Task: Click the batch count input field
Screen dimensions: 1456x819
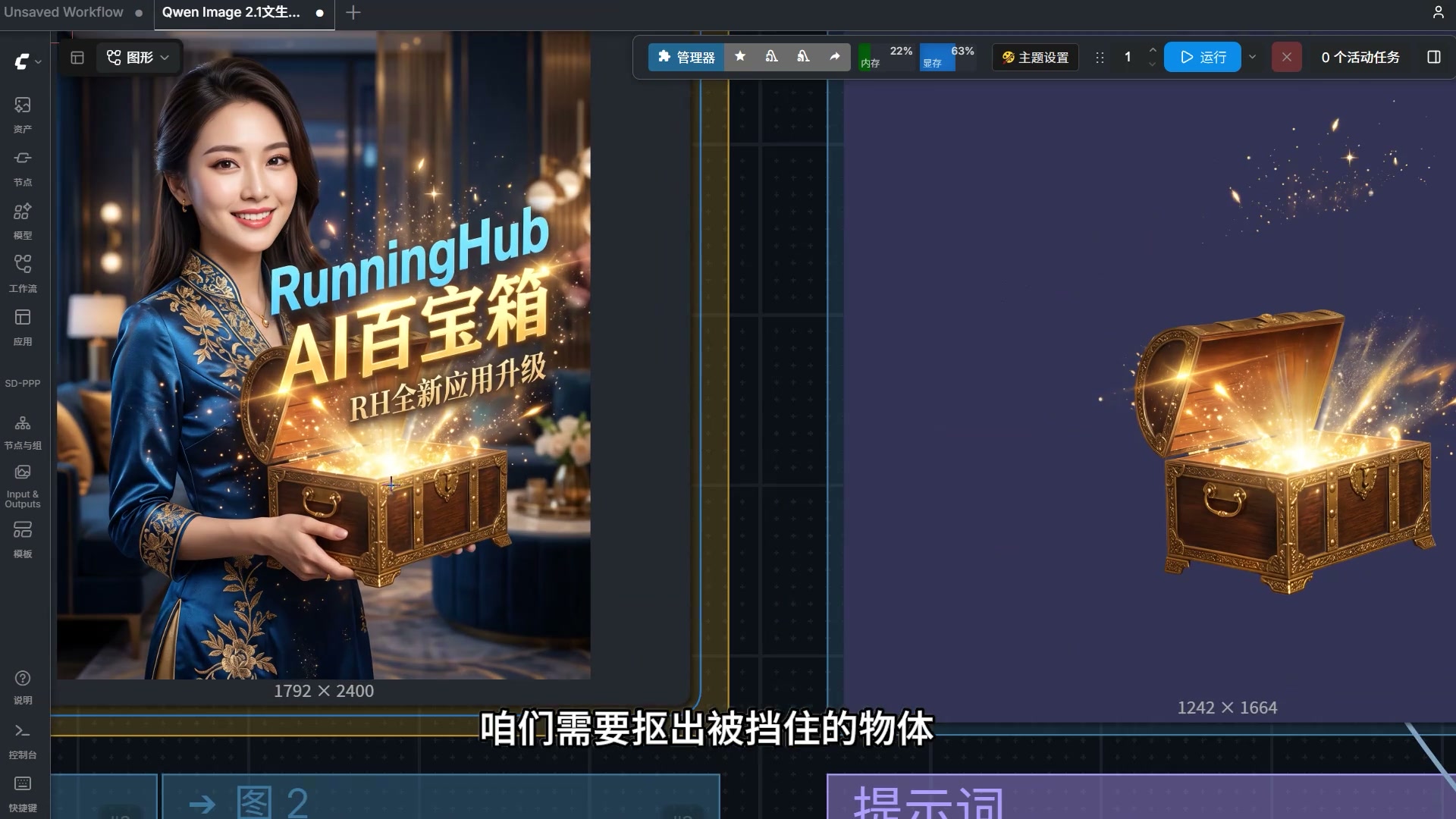Action: (1128, 57)
